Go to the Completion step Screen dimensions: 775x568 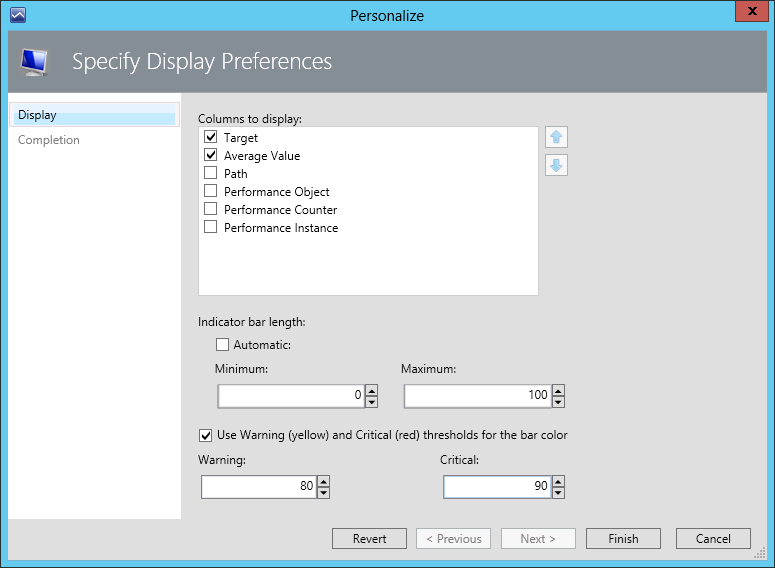coord(49,140)
